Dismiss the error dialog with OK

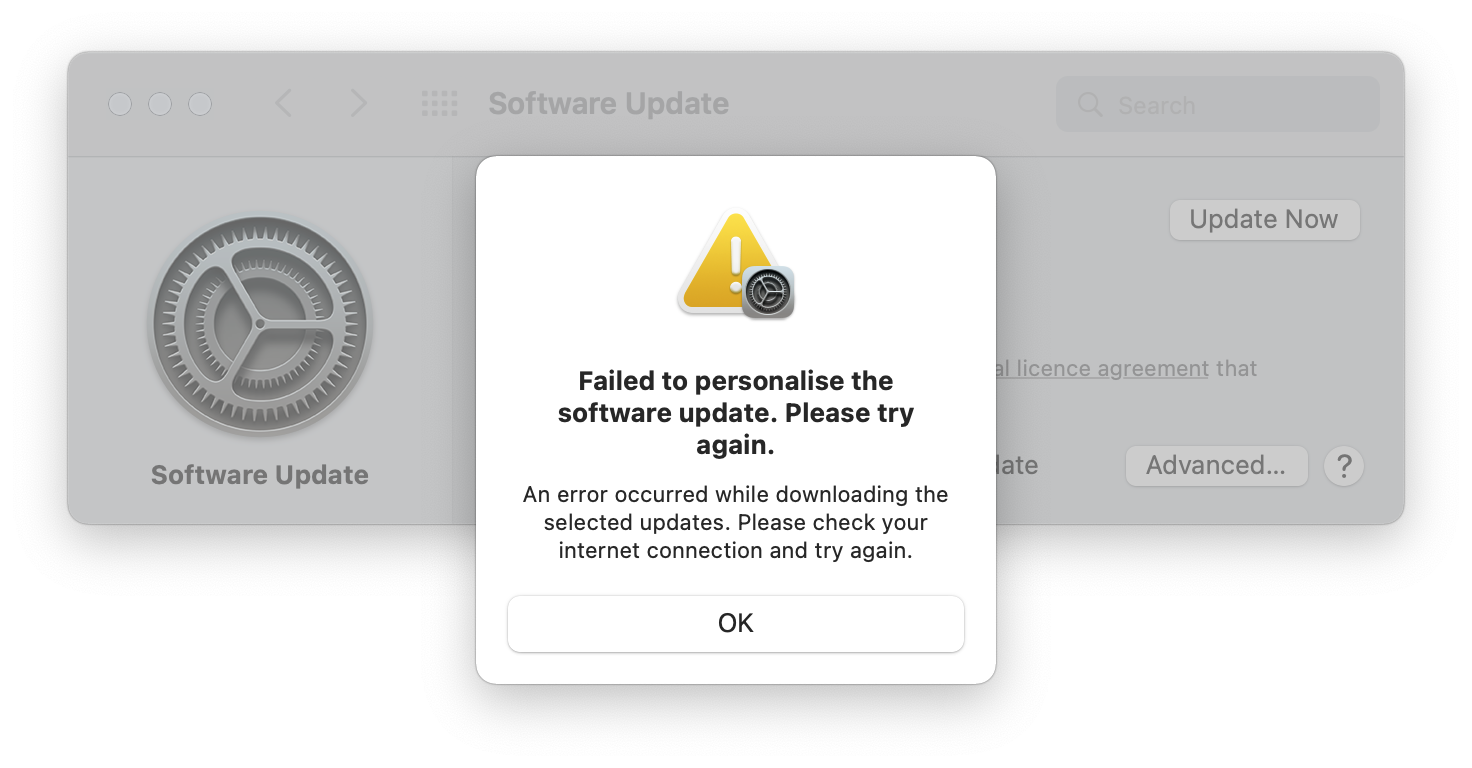pyautogui.click(x=735, y=623)
